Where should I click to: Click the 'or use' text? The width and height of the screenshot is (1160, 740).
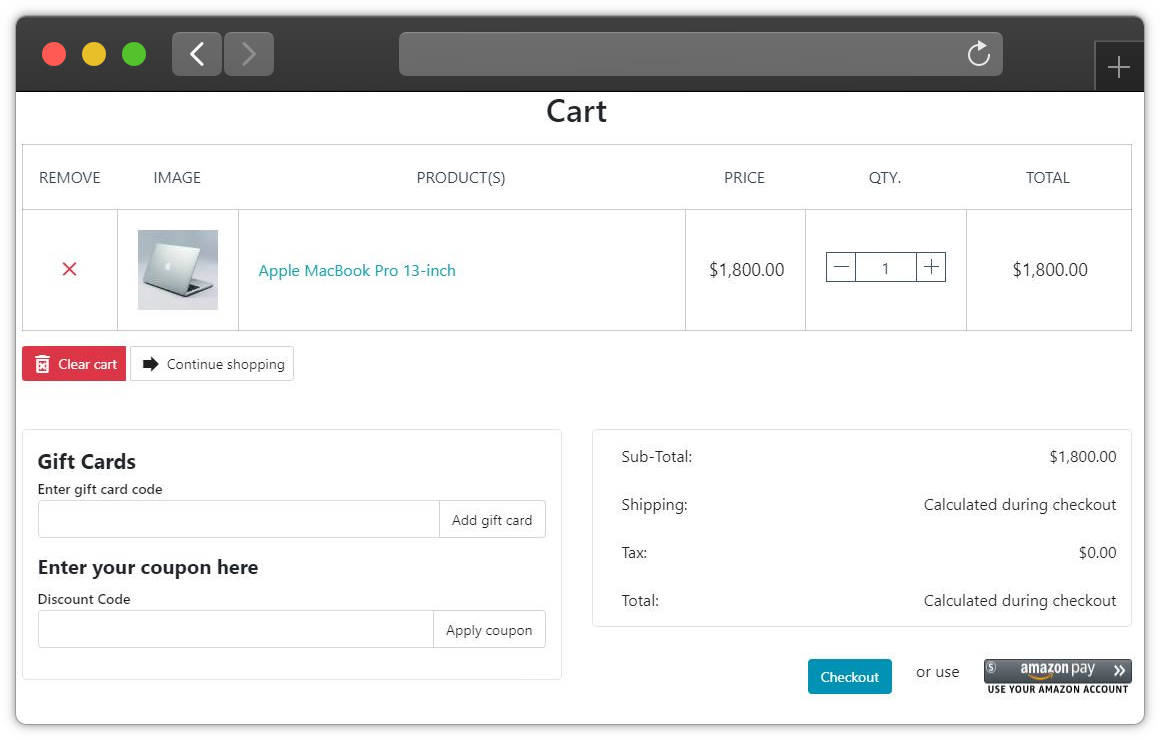(937, 672)
